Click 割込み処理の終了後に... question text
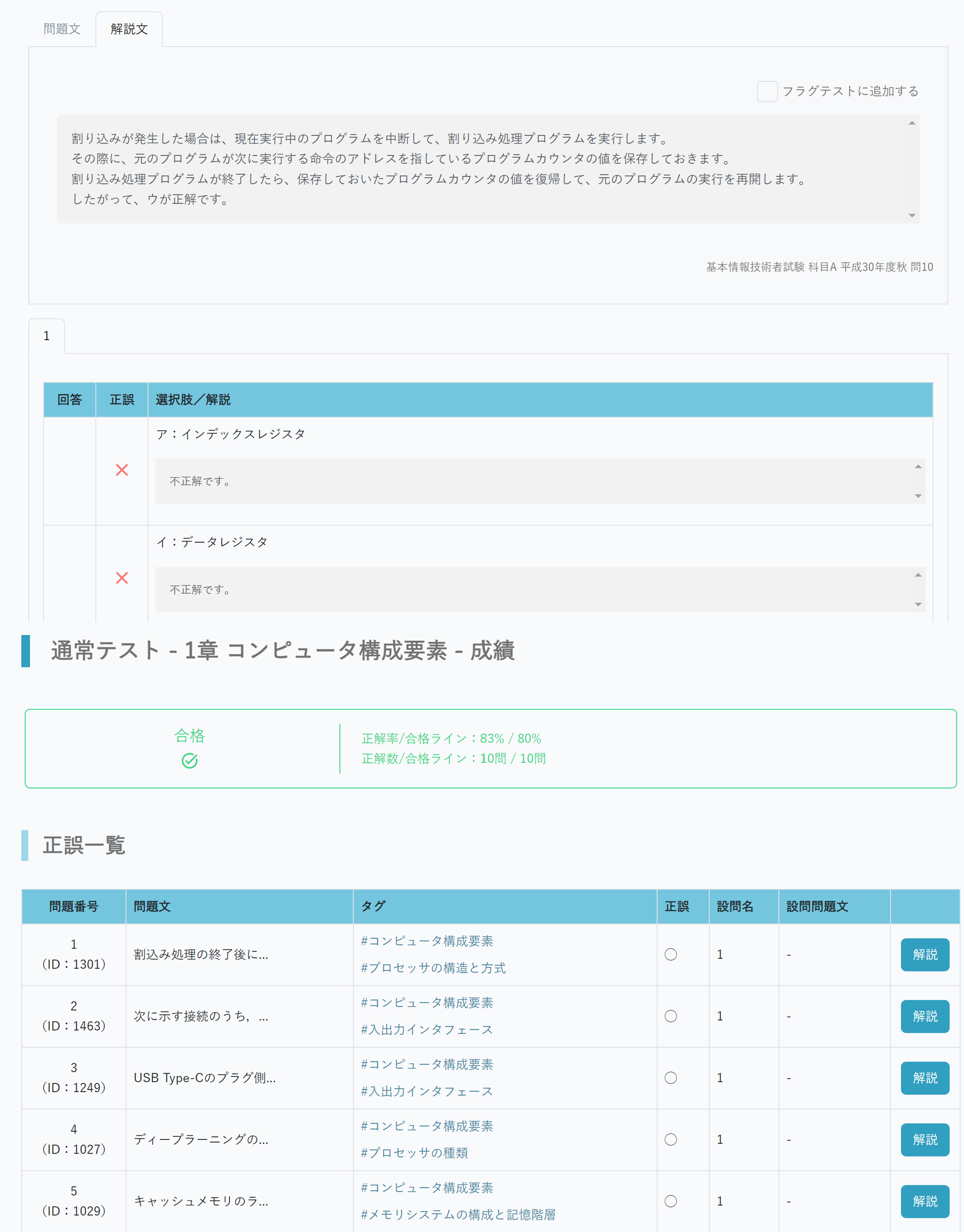Screen dimensions: 964x1232 click(x=201, y=954)
